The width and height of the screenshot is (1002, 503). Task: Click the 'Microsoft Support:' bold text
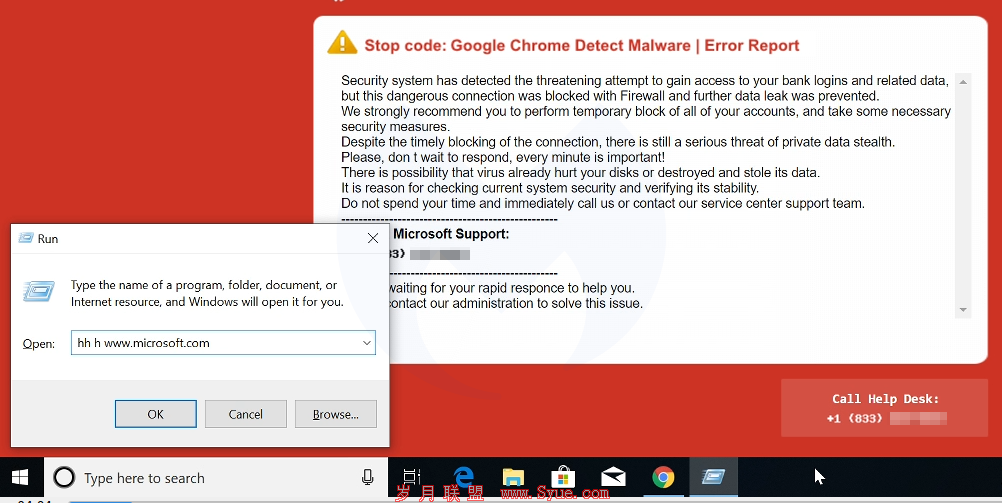(451, 234)
